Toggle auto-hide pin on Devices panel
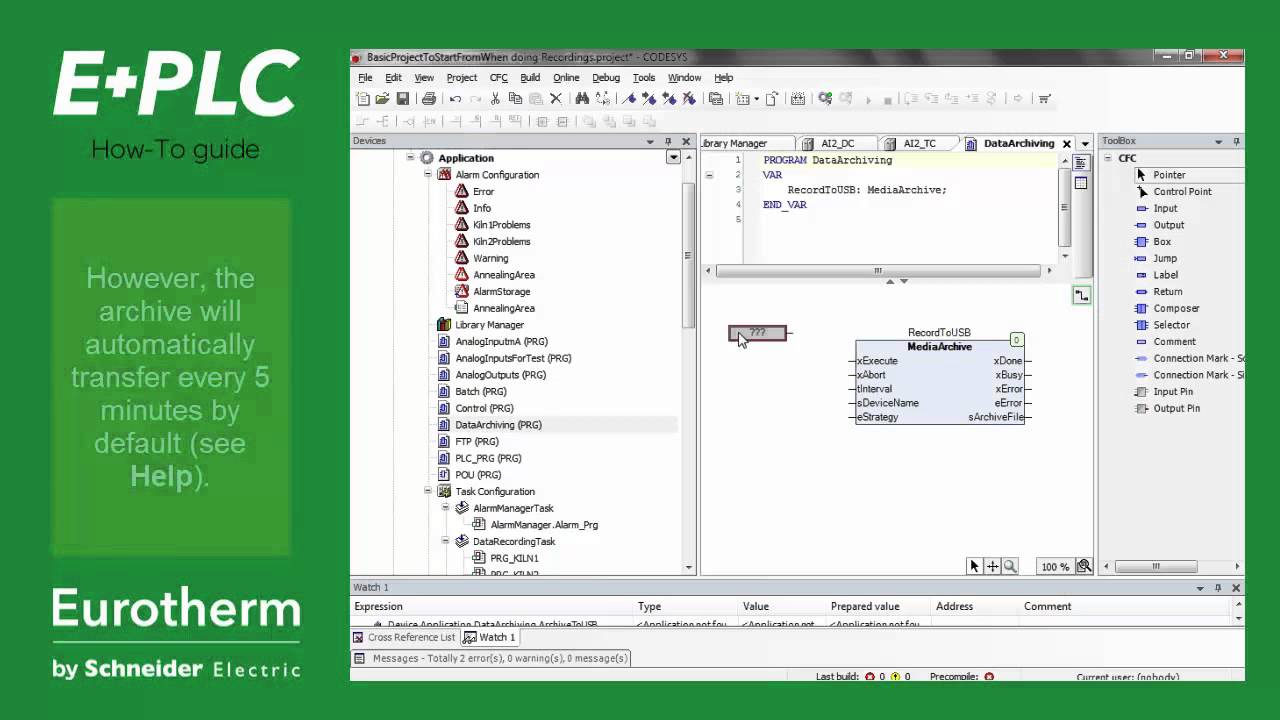The width and height of the screenshot is (1280, 720). click(x=668, y=141)
